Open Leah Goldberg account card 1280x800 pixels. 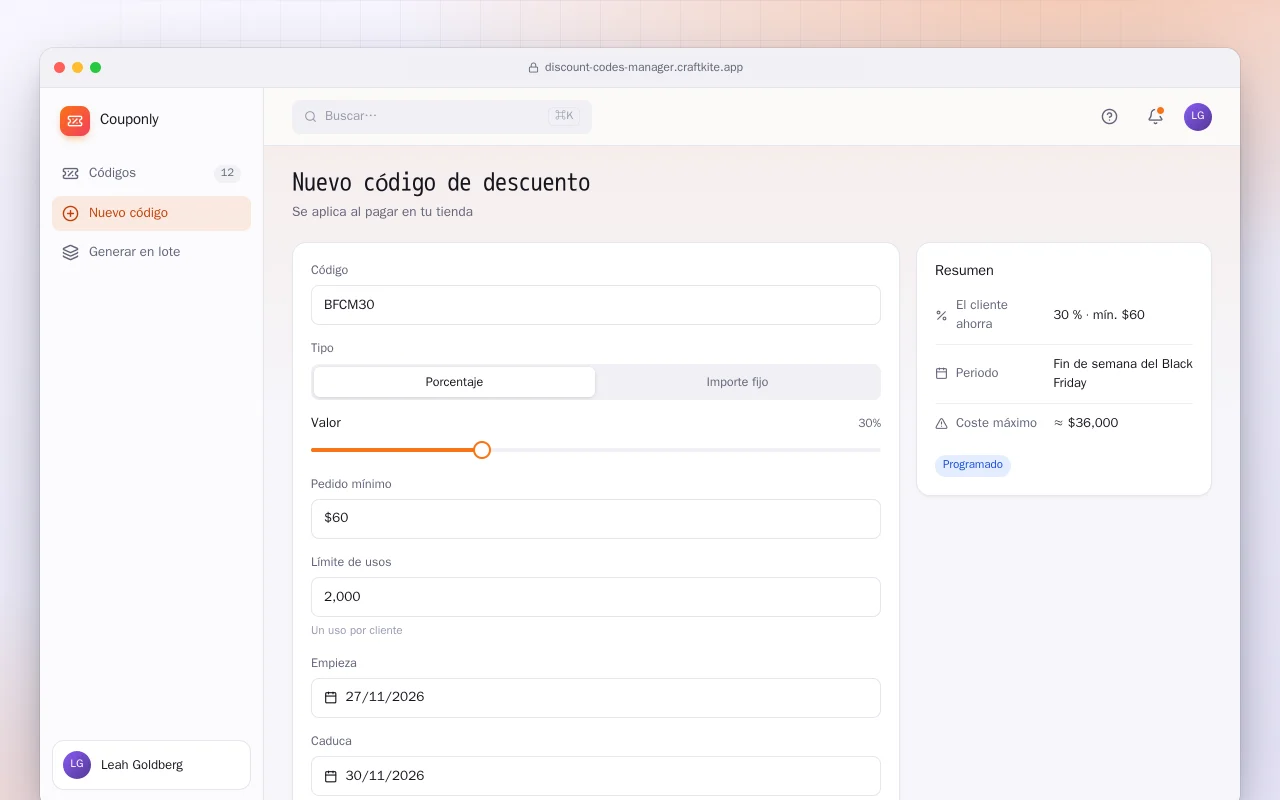(151, 765)
